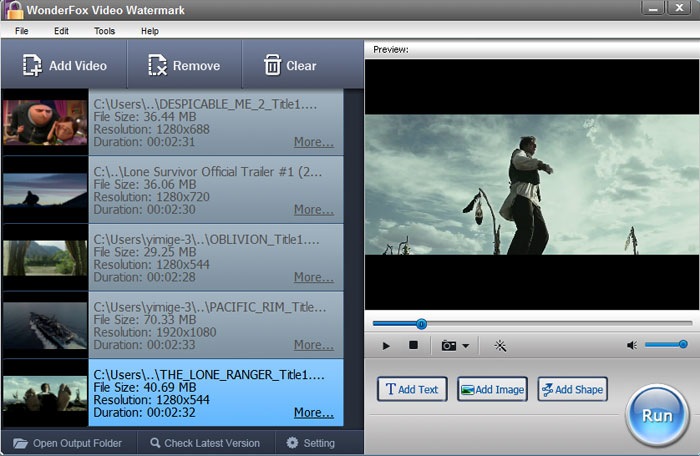Expand the snapshot dropdown arrow
This screenshot has height=456, width=700.
[x=466, y=346]
